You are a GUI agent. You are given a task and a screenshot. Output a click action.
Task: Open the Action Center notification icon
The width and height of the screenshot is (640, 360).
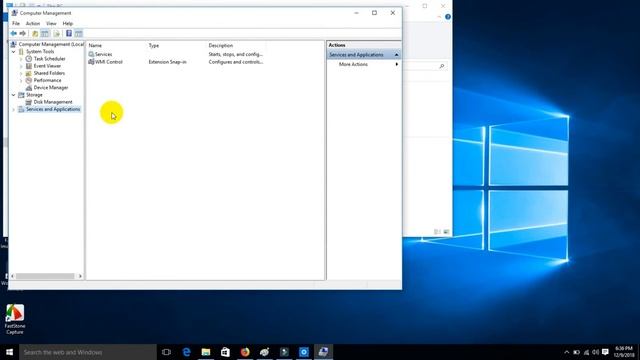coord(605,352)
